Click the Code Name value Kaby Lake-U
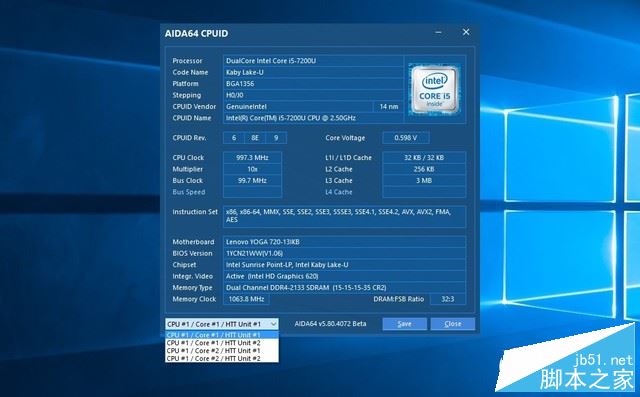Screen dimensions: 640x397 [x=313, y=72]
